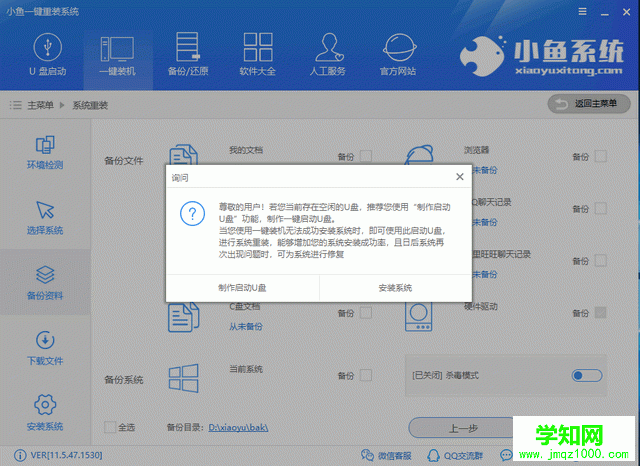Image resolution: width=640 pixels, height=466 pixels.
Task: Check 备份 box for 硬件驱动
Action: tap(600, 313)
